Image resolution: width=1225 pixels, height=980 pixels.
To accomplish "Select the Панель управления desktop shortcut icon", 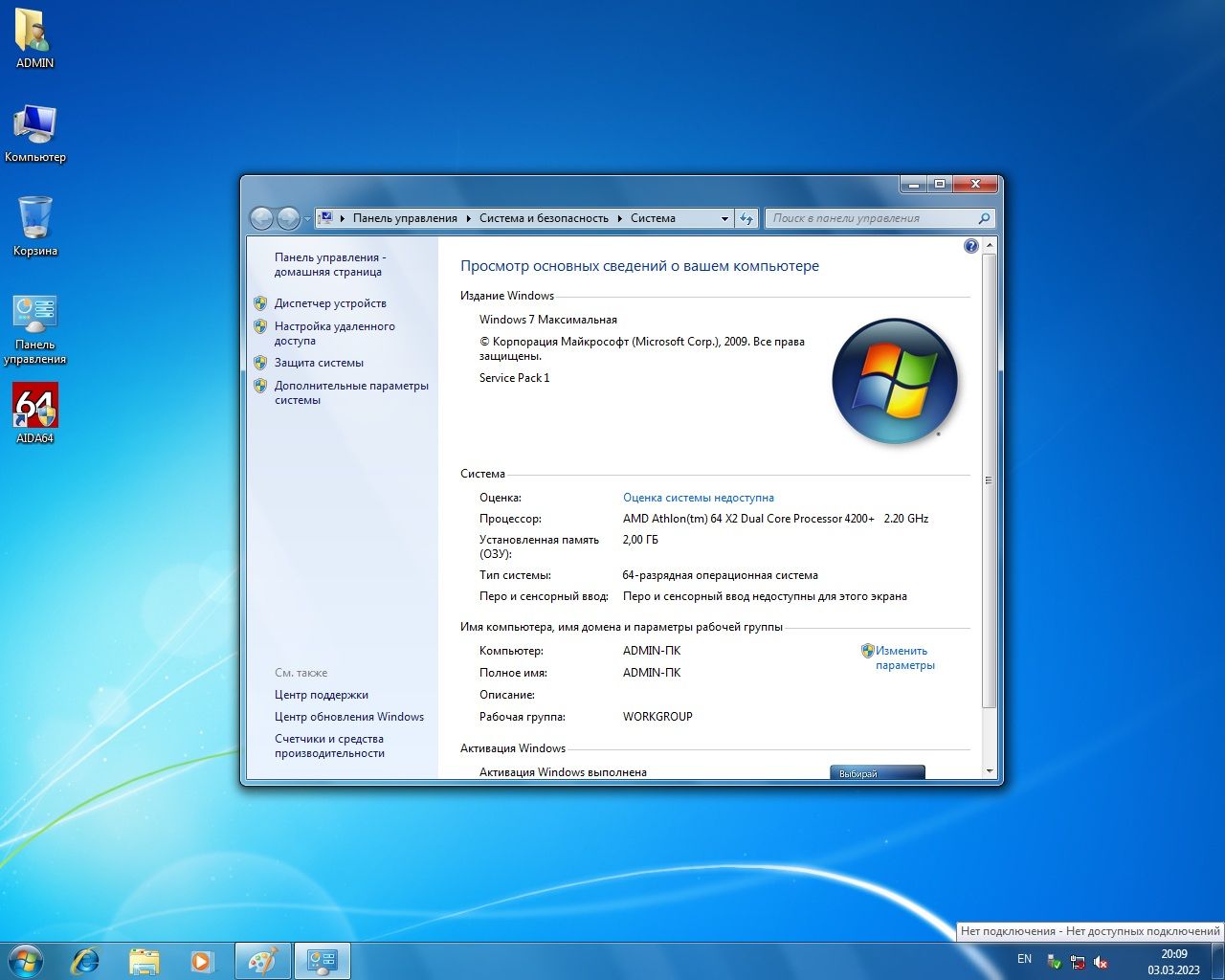I will (x=35, y=330).
